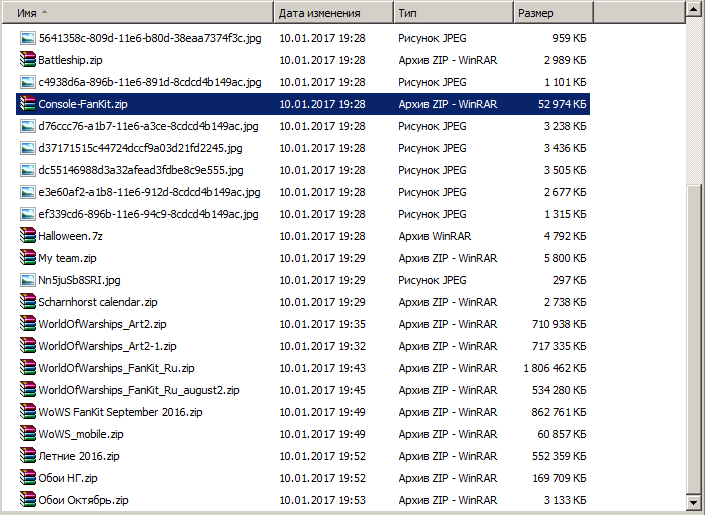The height and width of the screenshot is (515, 705).
Task: Select the file name Nn5juSb8SRI.jpg
Action: [x=79, y=280]
